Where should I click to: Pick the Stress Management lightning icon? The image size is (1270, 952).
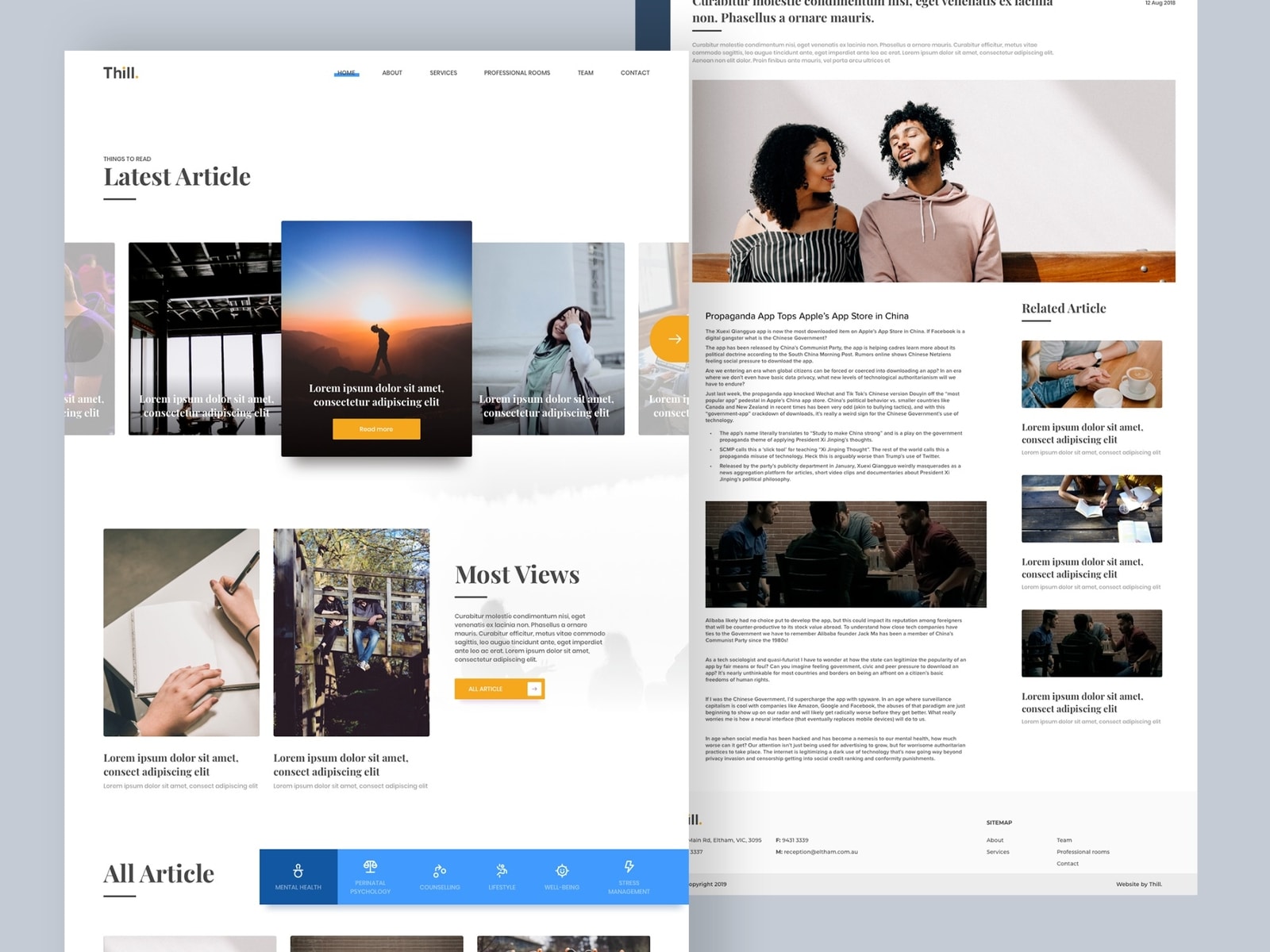click(629, 866)
